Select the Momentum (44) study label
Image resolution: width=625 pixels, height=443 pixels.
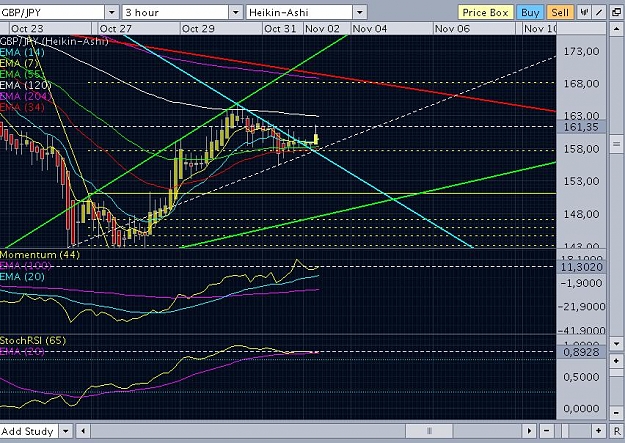tap(40, 254)
